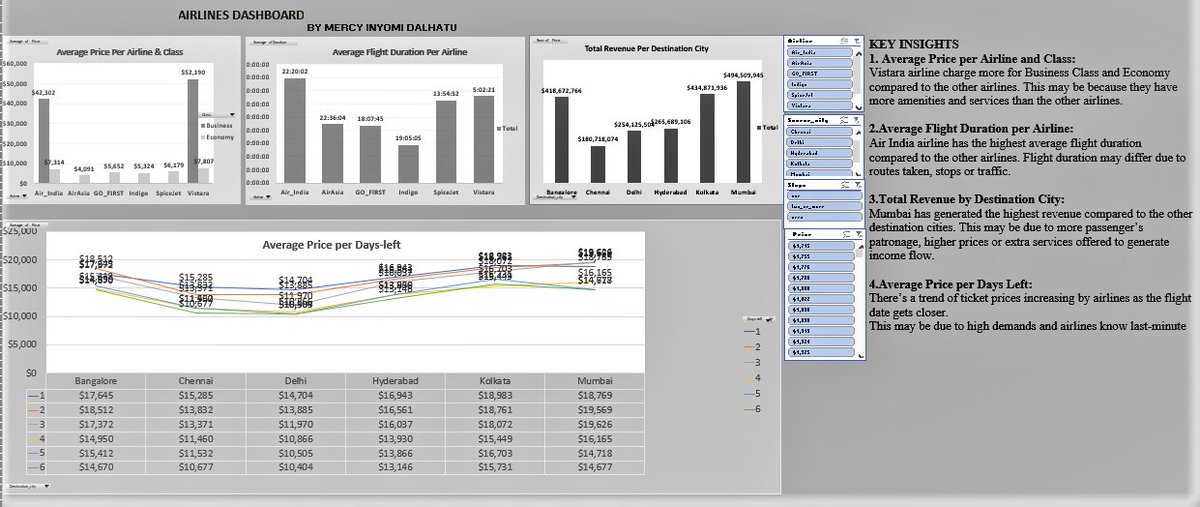Click the Average Flight Duration Per Airline chart title

[x=400, y=52]
